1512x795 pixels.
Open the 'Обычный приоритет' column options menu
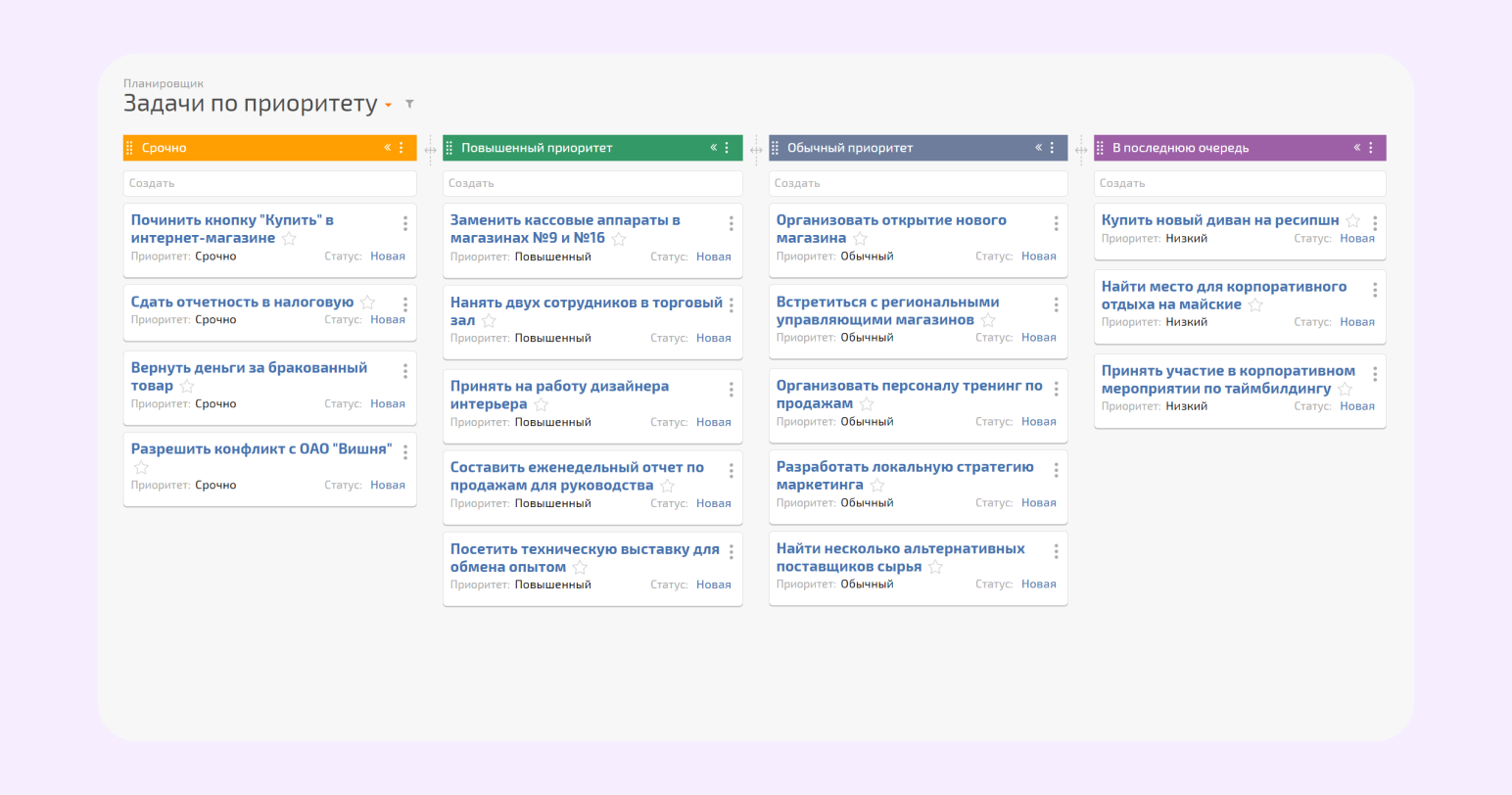point(1053,148)
